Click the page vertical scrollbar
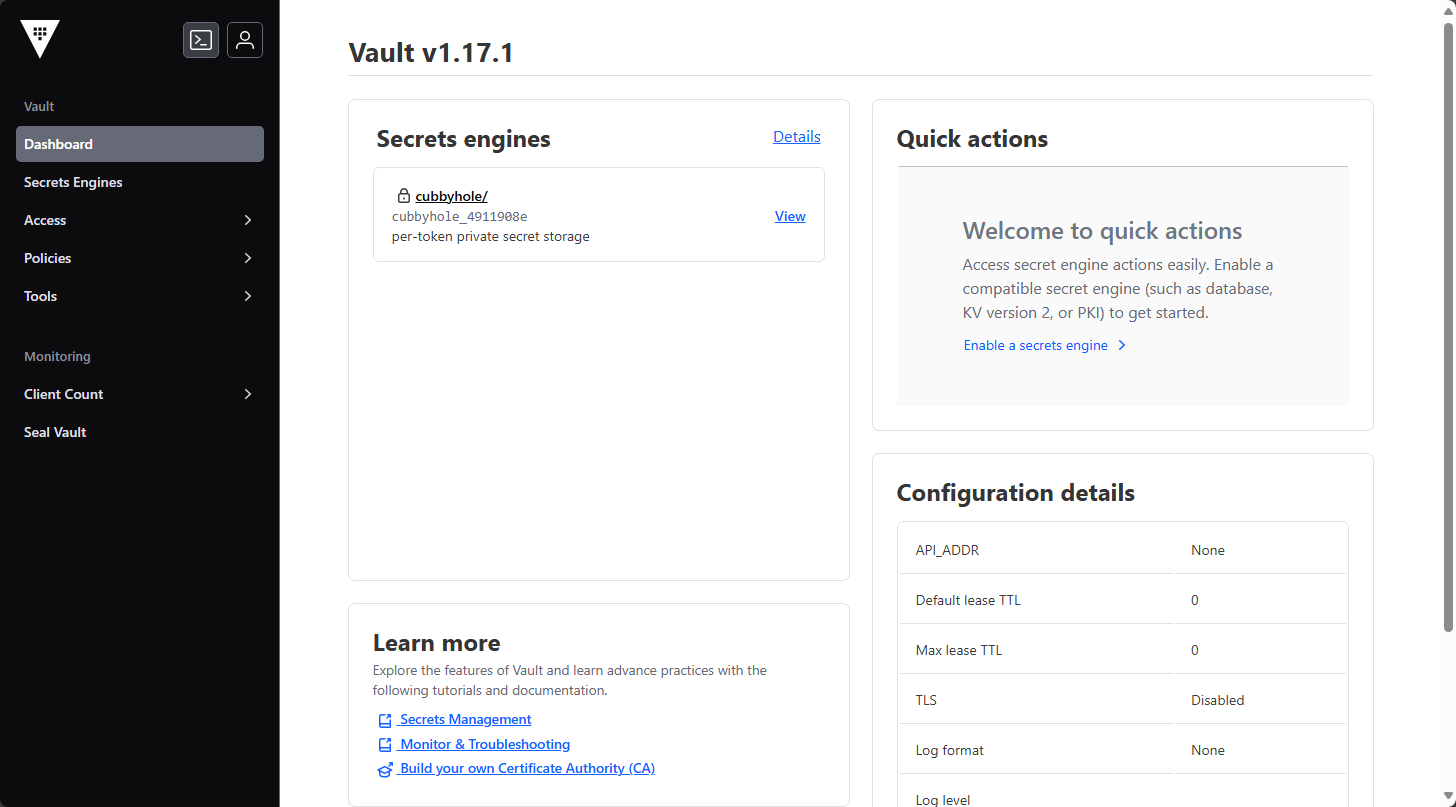1456x807 pixels. (1448, 330)
